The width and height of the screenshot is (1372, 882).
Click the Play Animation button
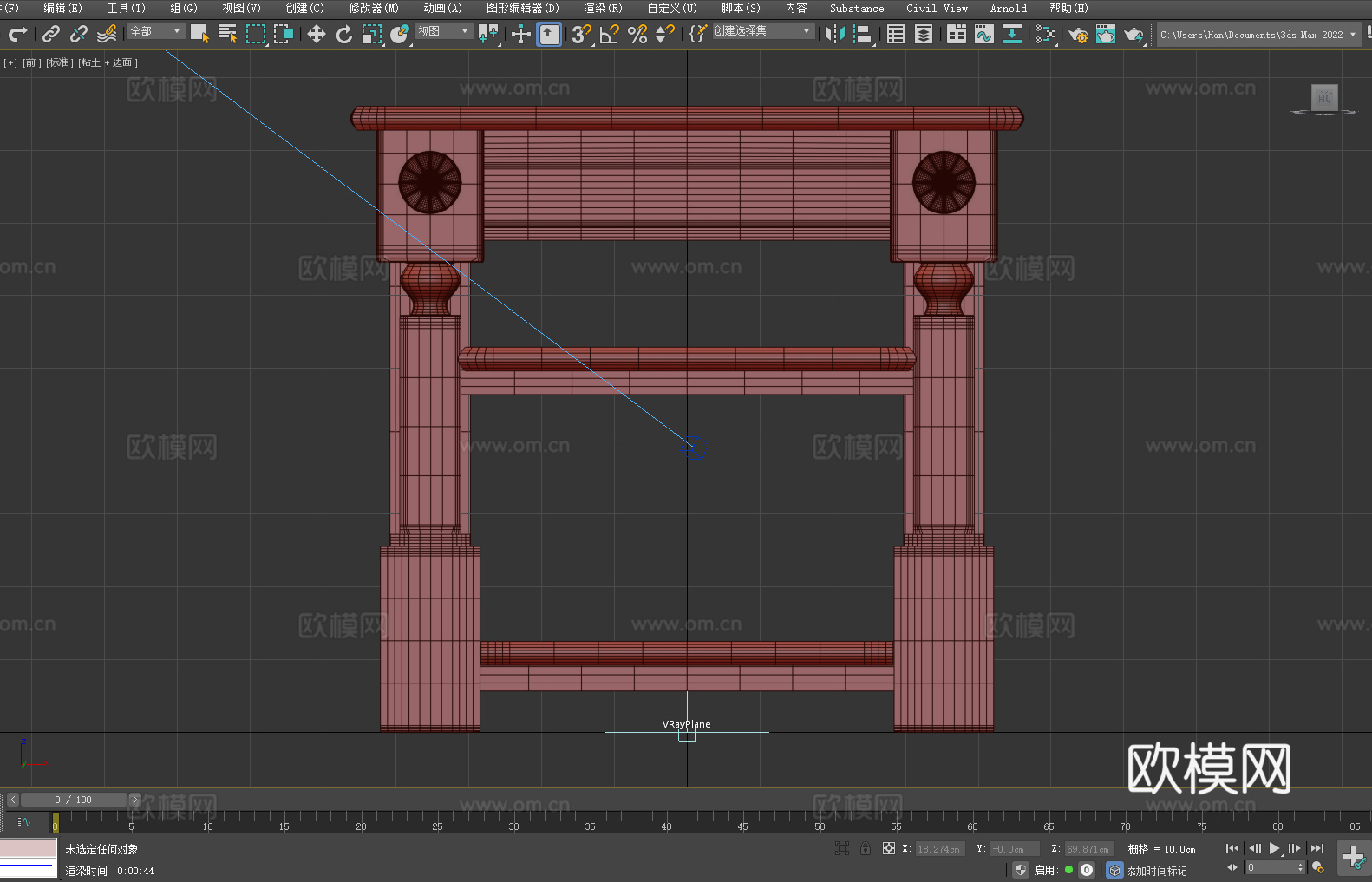1274,848
